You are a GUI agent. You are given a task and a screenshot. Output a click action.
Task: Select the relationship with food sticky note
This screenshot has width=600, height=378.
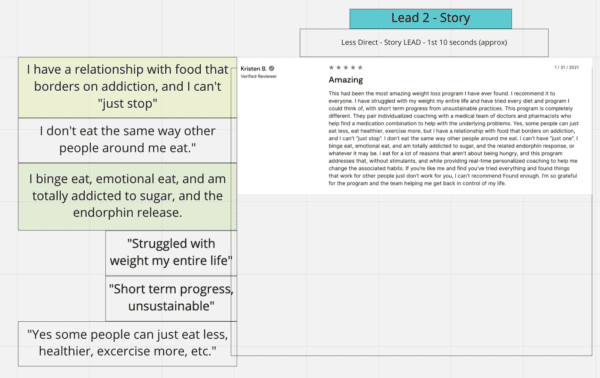point(127,87)
